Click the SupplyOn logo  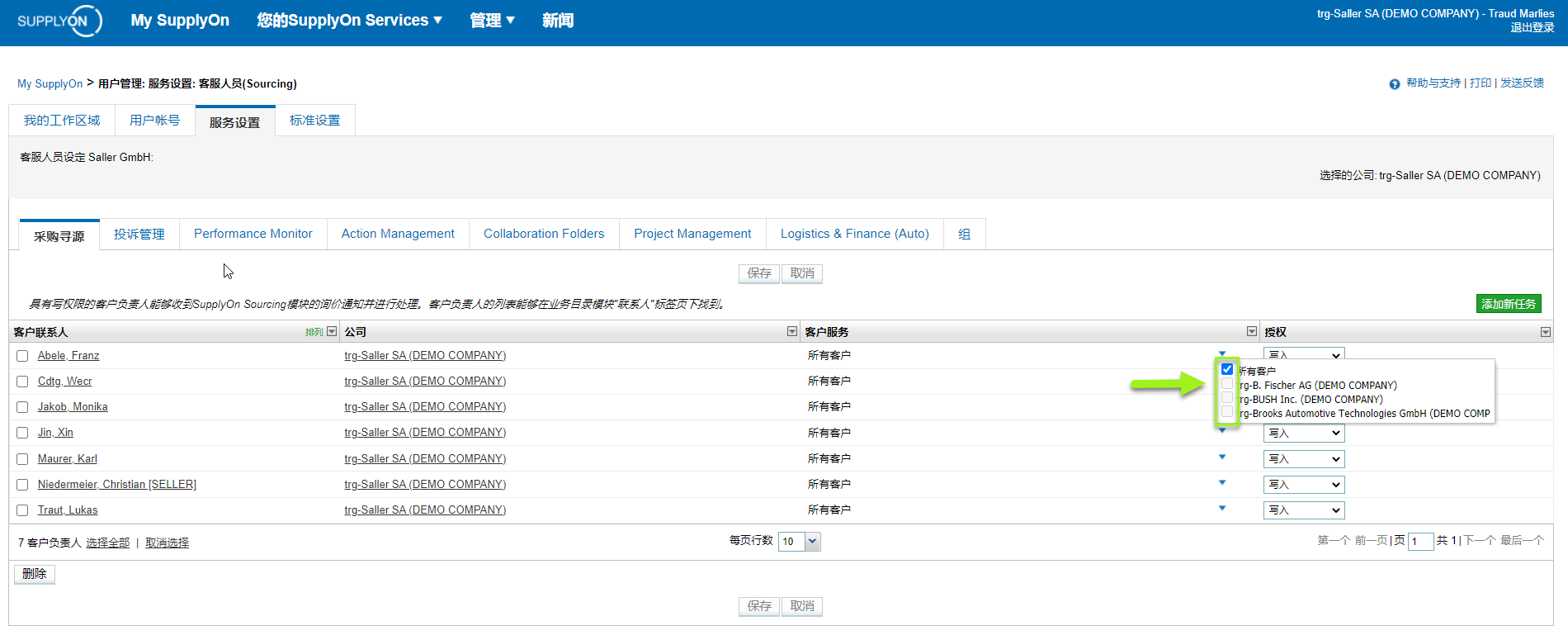[59, 21]
